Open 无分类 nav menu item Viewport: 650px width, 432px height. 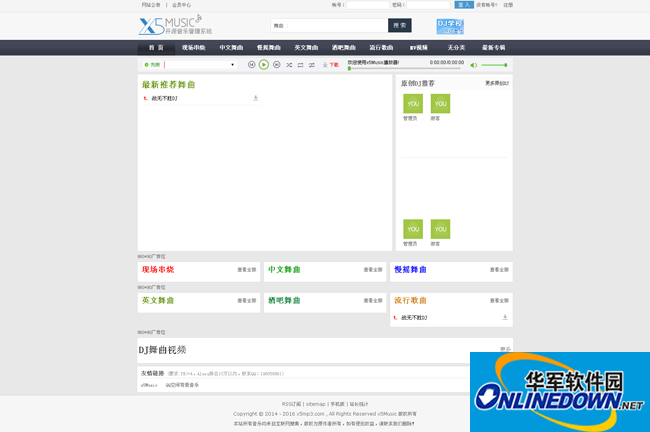(x=456, y=48)
